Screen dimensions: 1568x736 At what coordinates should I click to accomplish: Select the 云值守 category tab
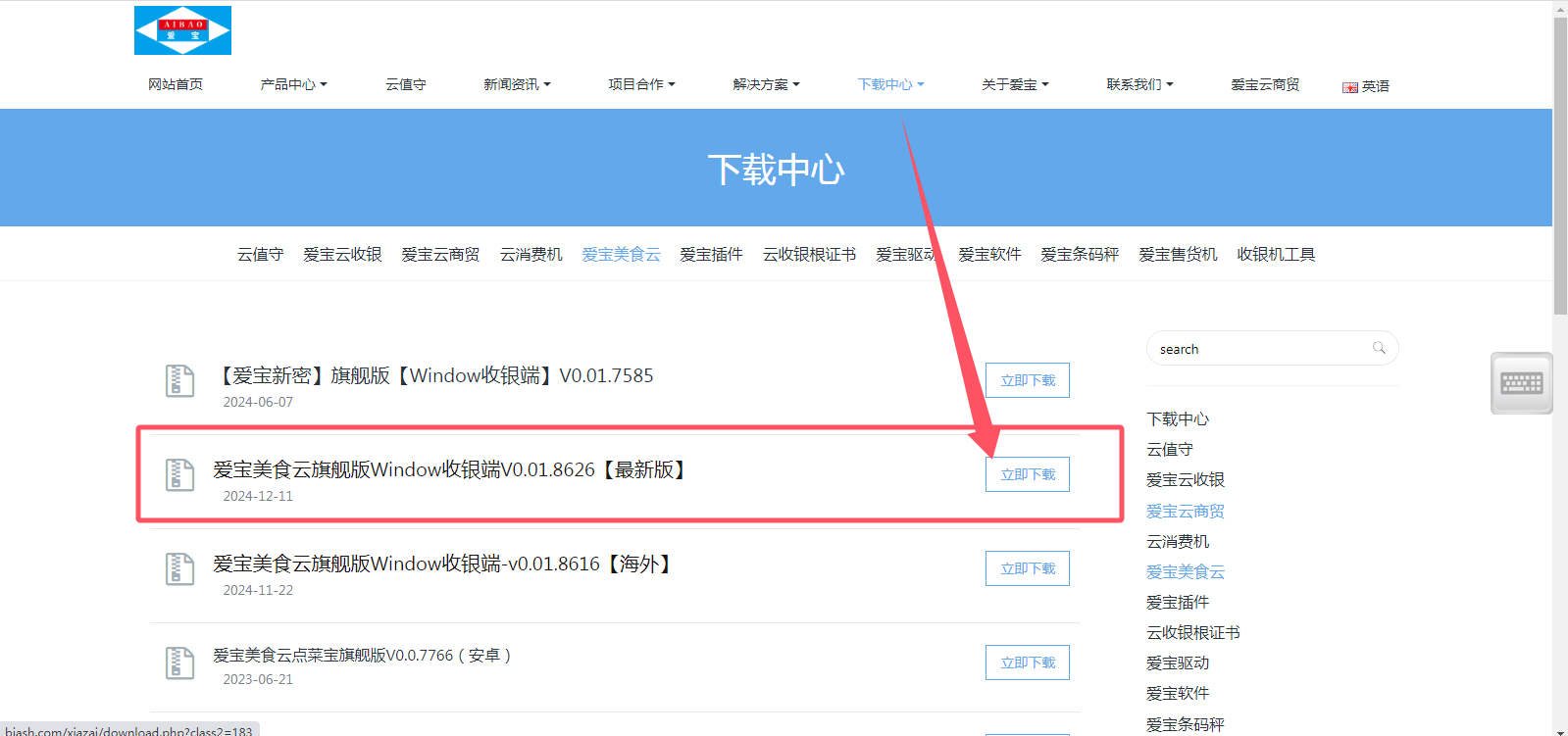pos(260,254)
